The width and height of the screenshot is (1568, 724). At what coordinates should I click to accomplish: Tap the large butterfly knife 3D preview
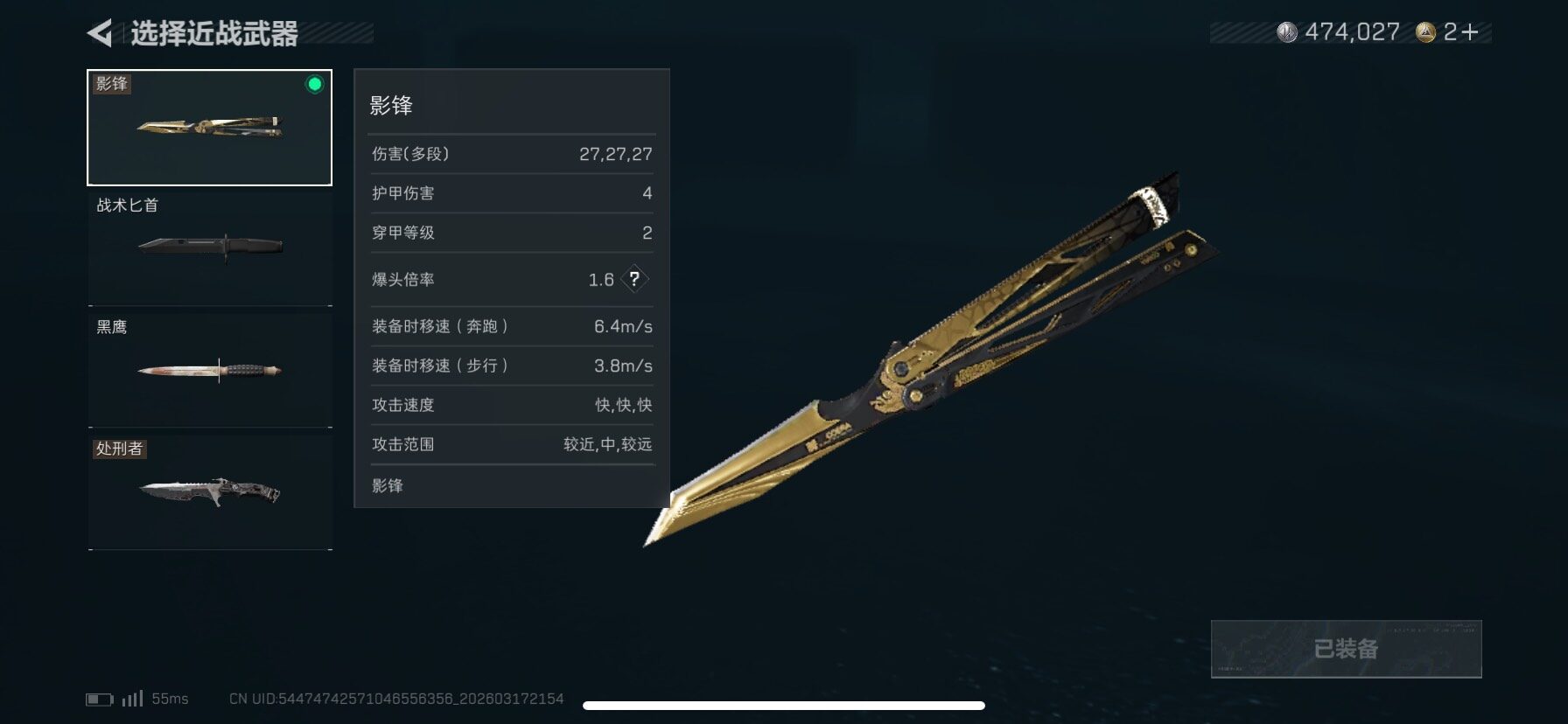[x=931, y=359]
